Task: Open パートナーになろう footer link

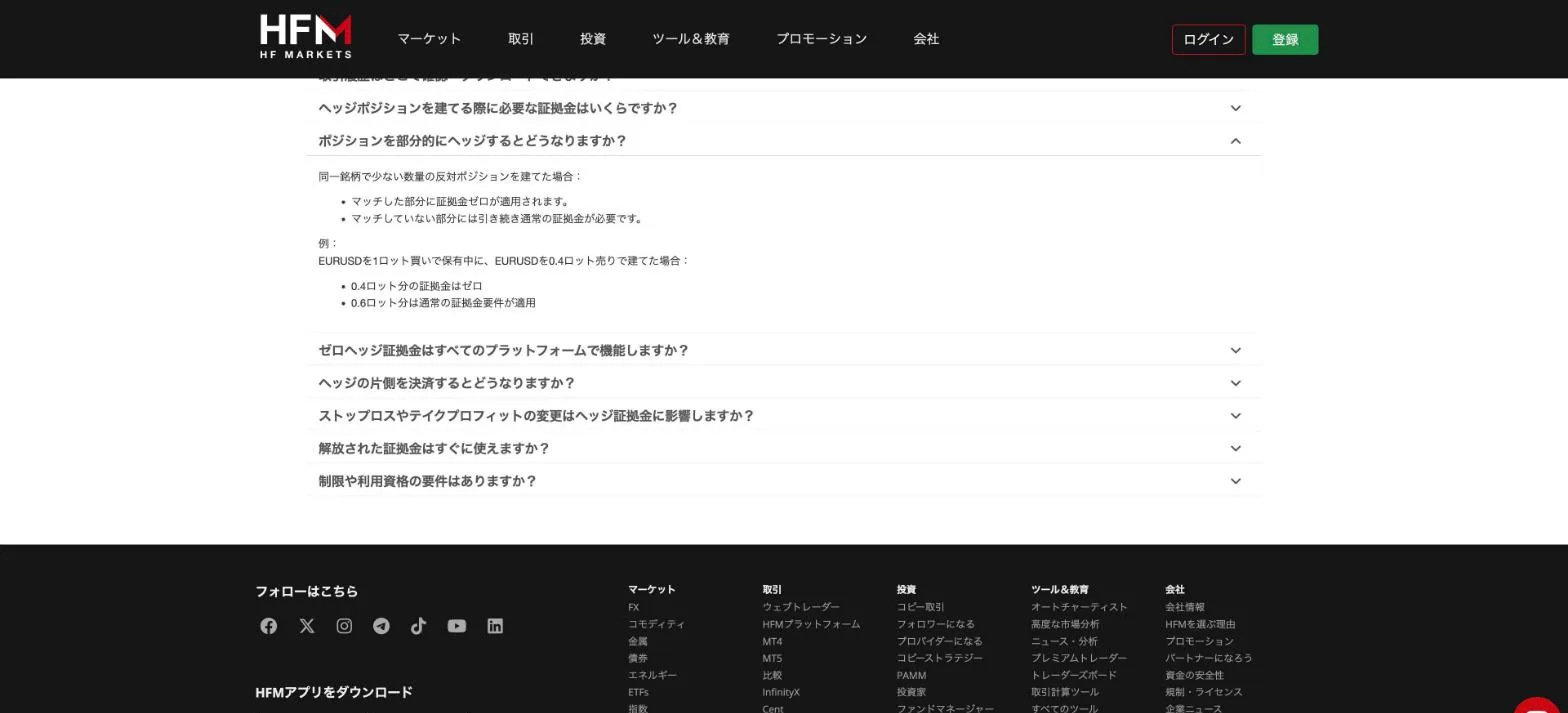Action: point(1209,658)
